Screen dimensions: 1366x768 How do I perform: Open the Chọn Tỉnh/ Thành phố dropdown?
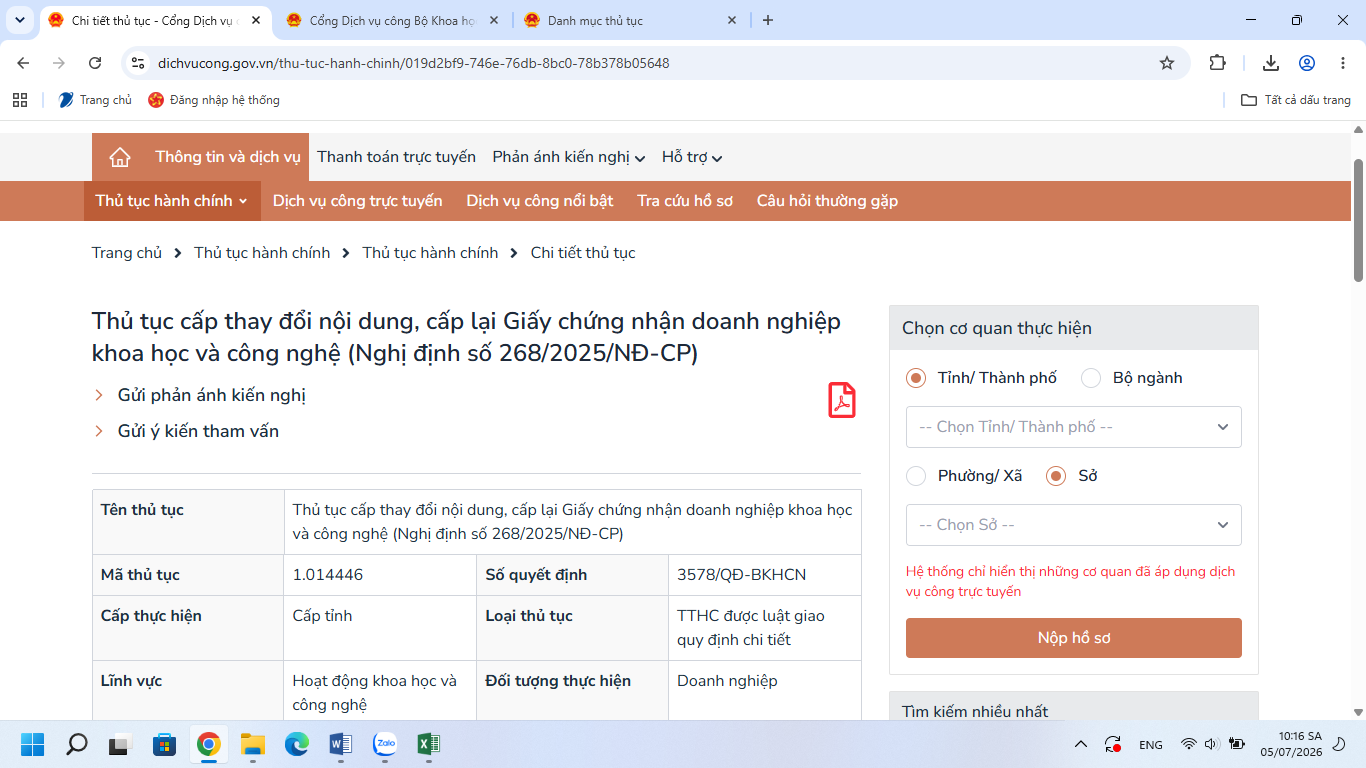tap(1074, 427)
